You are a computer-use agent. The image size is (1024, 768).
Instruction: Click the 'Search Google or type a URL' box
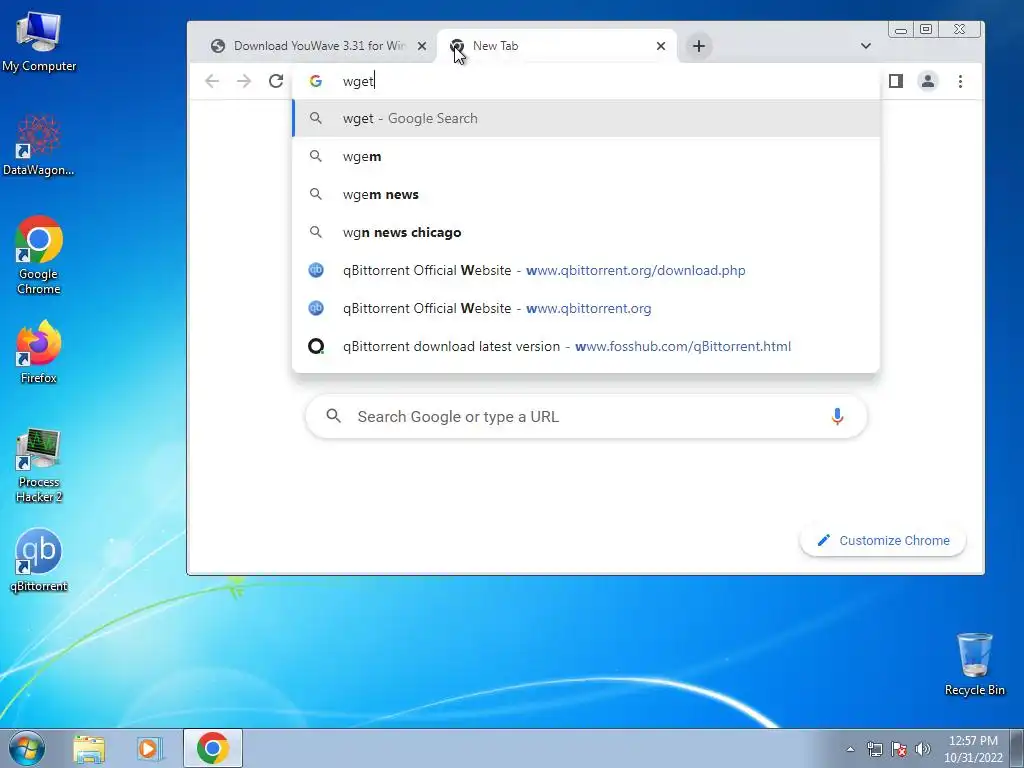coord(586,416)
